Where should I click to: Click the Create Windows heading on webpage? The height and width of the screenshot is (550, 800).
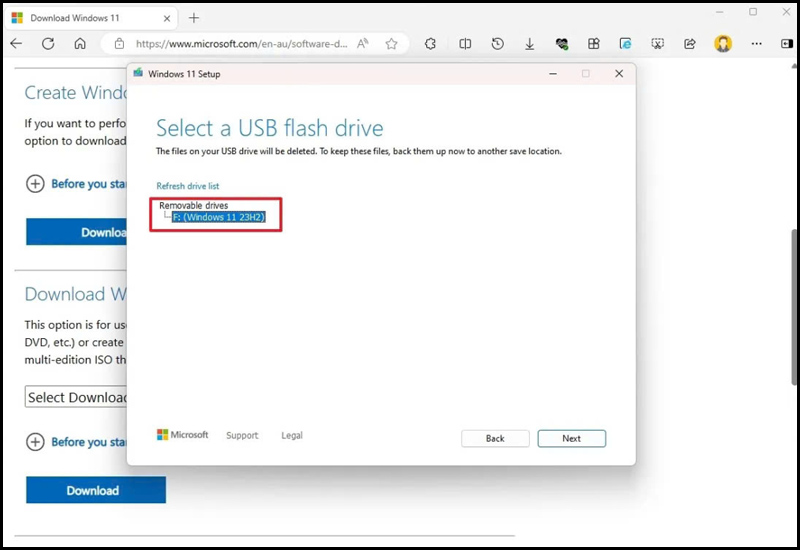(x=76, y=92)
